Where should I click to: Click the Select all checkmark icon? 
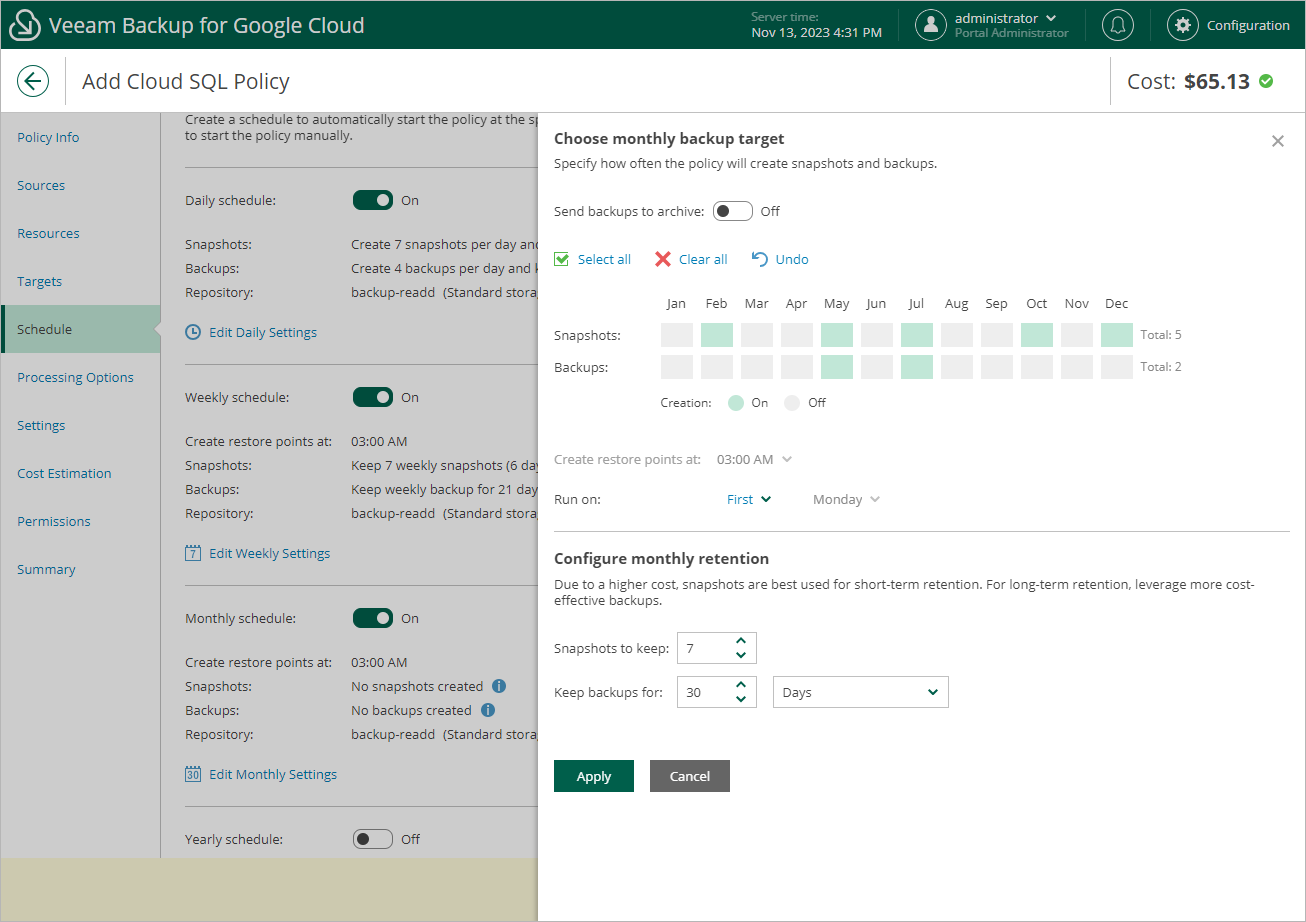562,259
